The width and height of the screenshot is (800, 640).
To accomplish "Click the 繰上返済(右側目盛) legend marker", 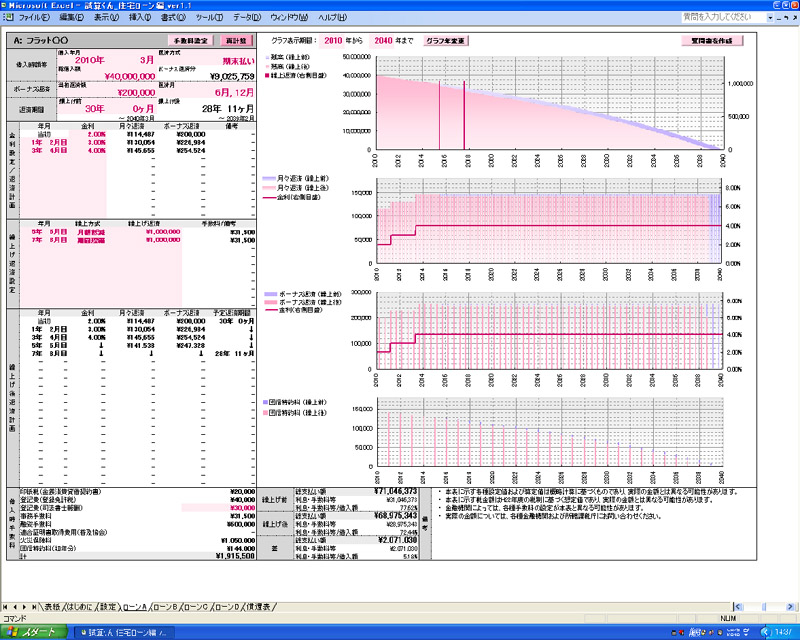I will 267,76.
